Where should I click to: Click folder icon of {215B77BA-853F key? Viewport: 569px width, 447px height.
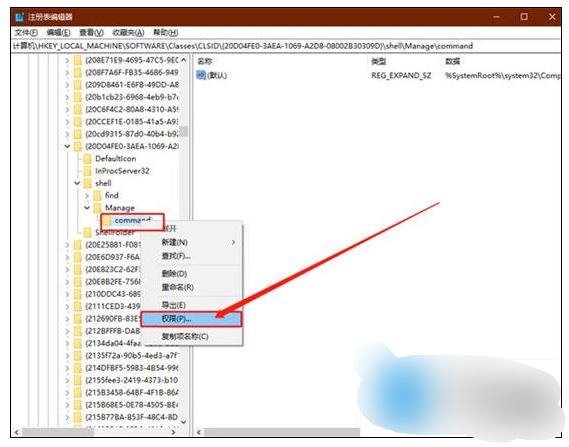coord(78,417)
